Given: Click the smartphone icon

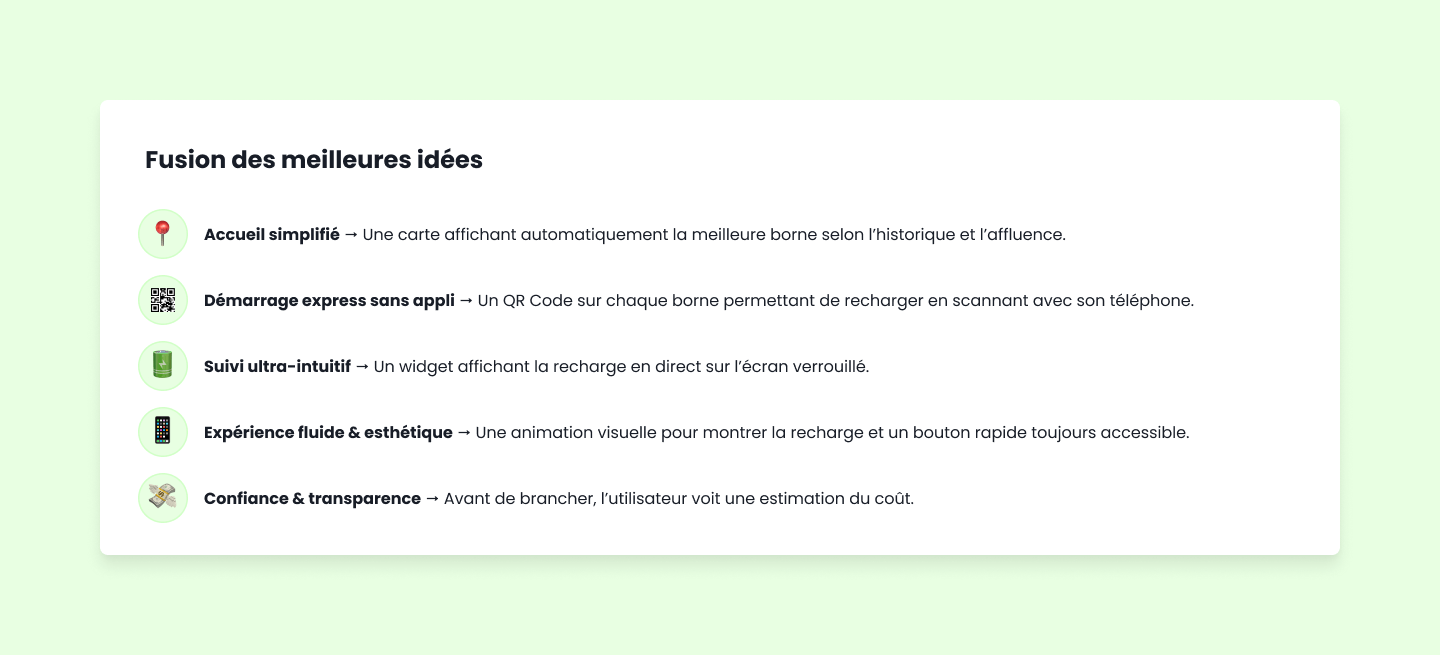Looking at the screenshot, I should coord(163,432).
